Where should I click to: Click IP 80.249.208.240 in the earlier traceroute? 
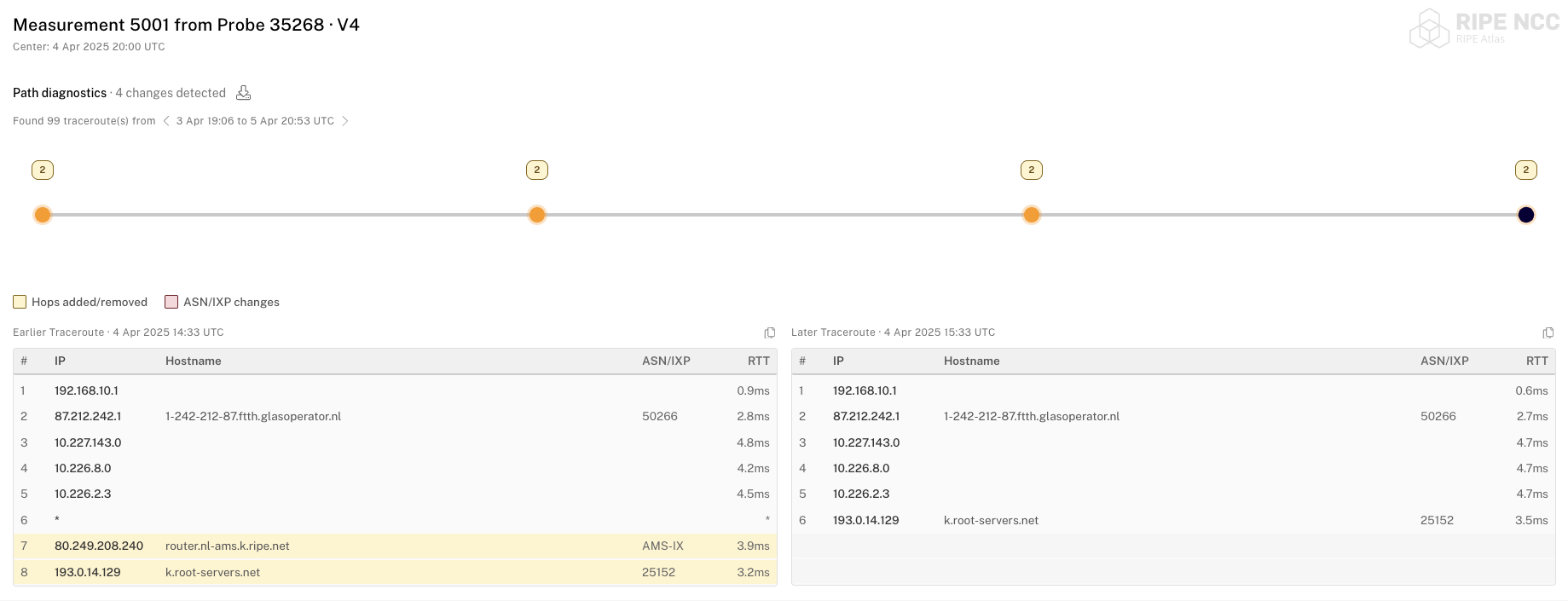(99, 546)
